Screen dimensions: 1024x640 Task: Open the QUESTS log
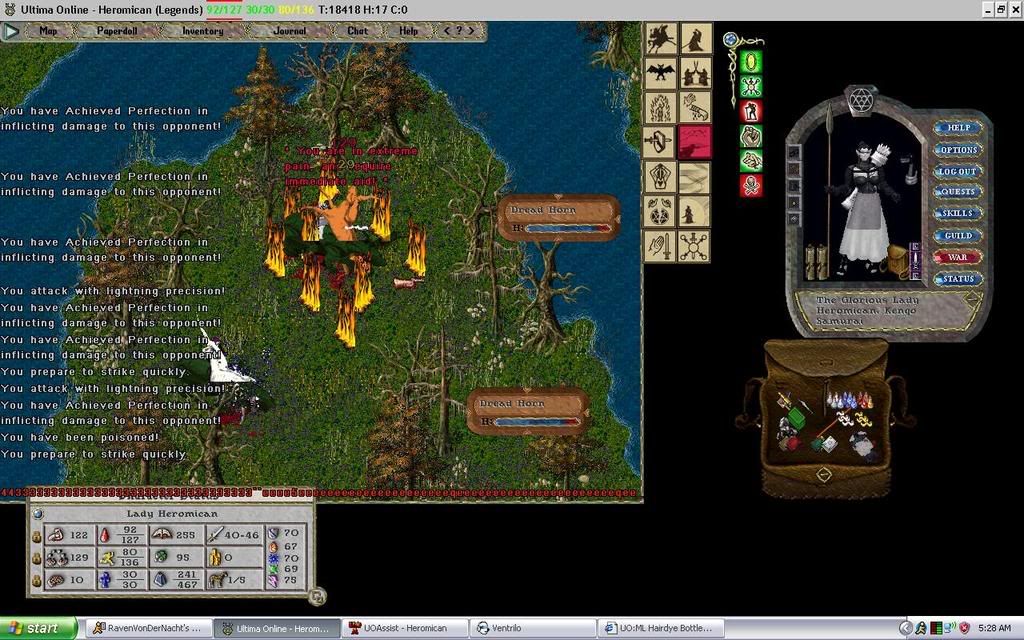pos(958,192)
